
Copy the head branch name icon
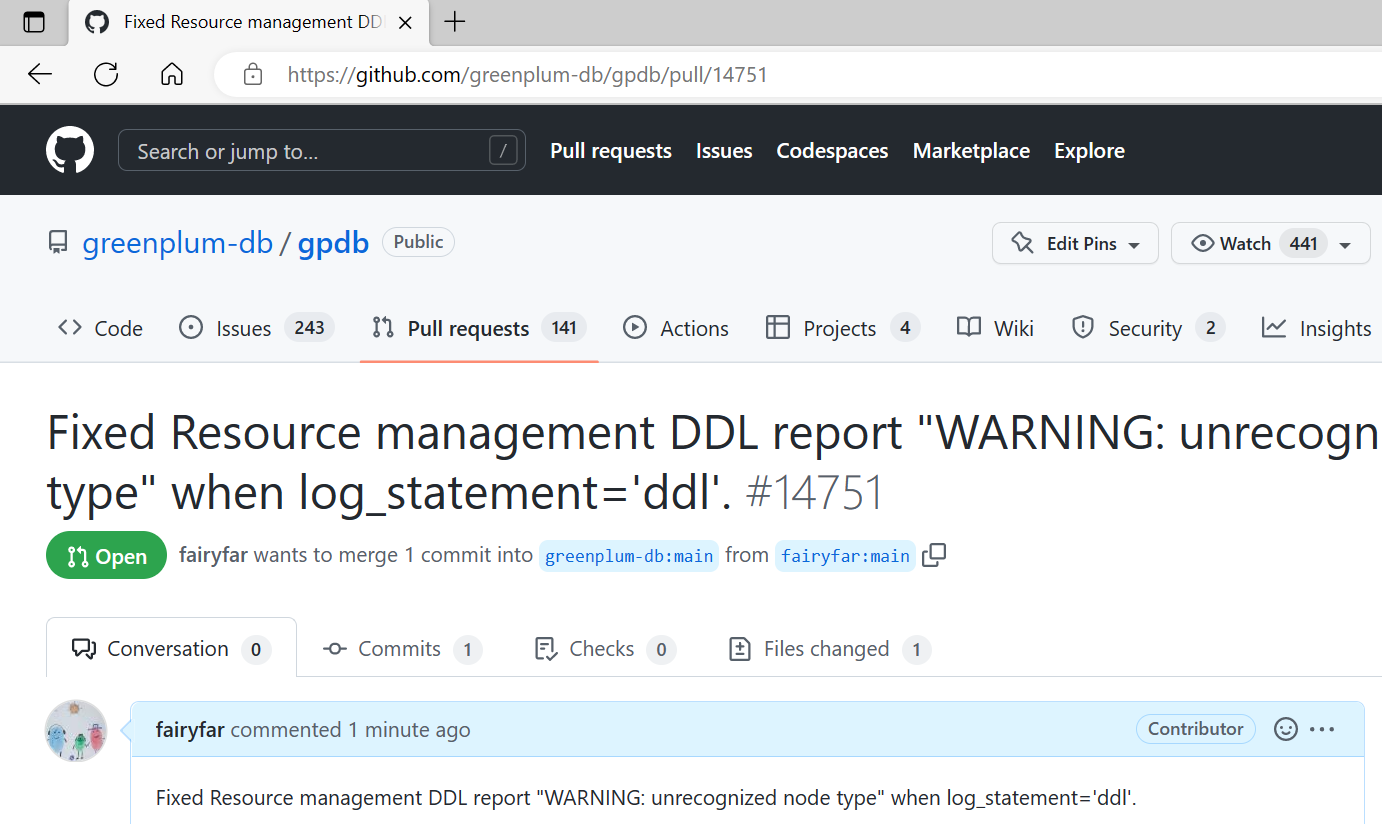934,556
